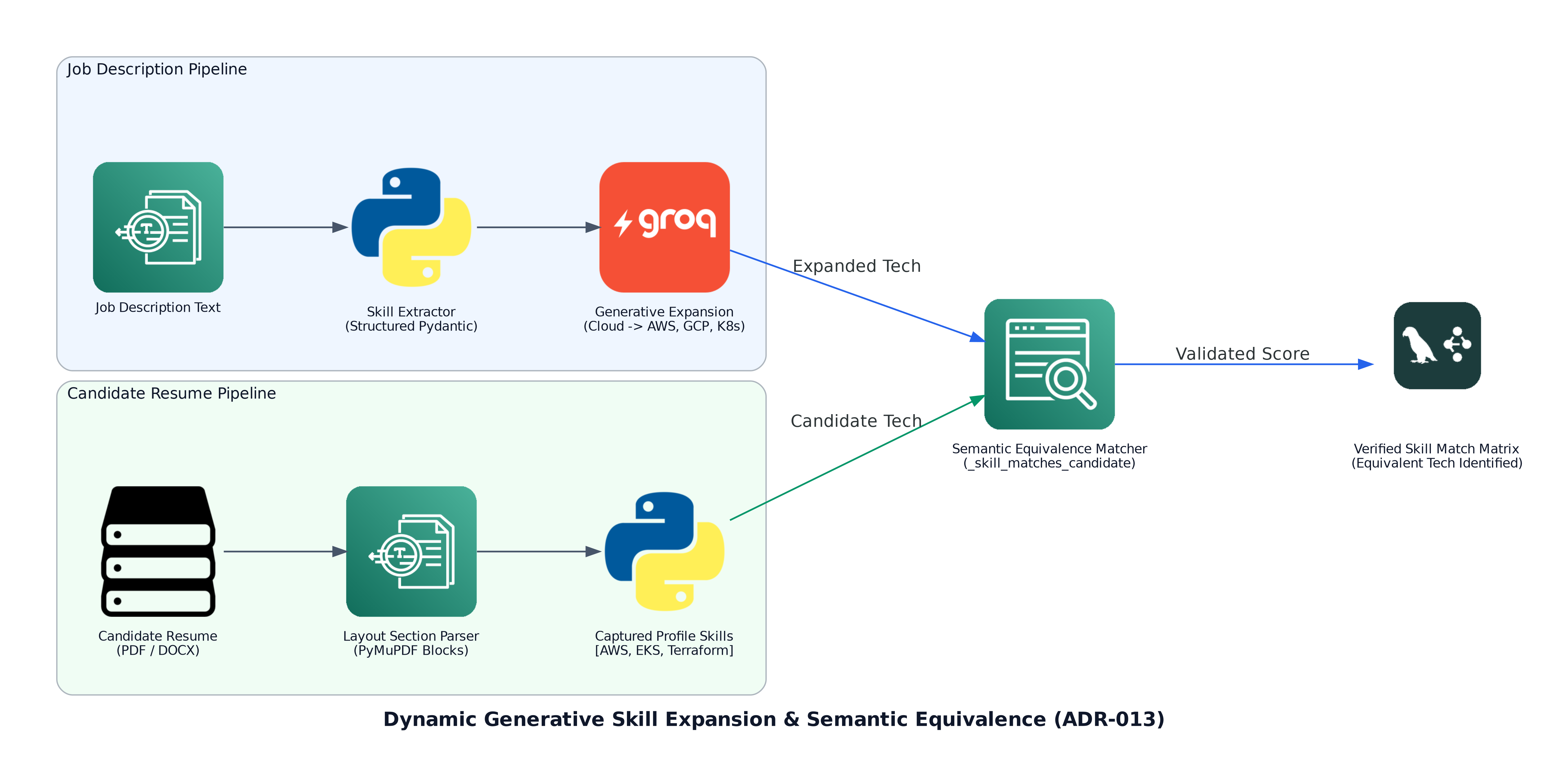Select the dark parrot Skill Match Matrix icon
1549x784 pixels.
1437,346
